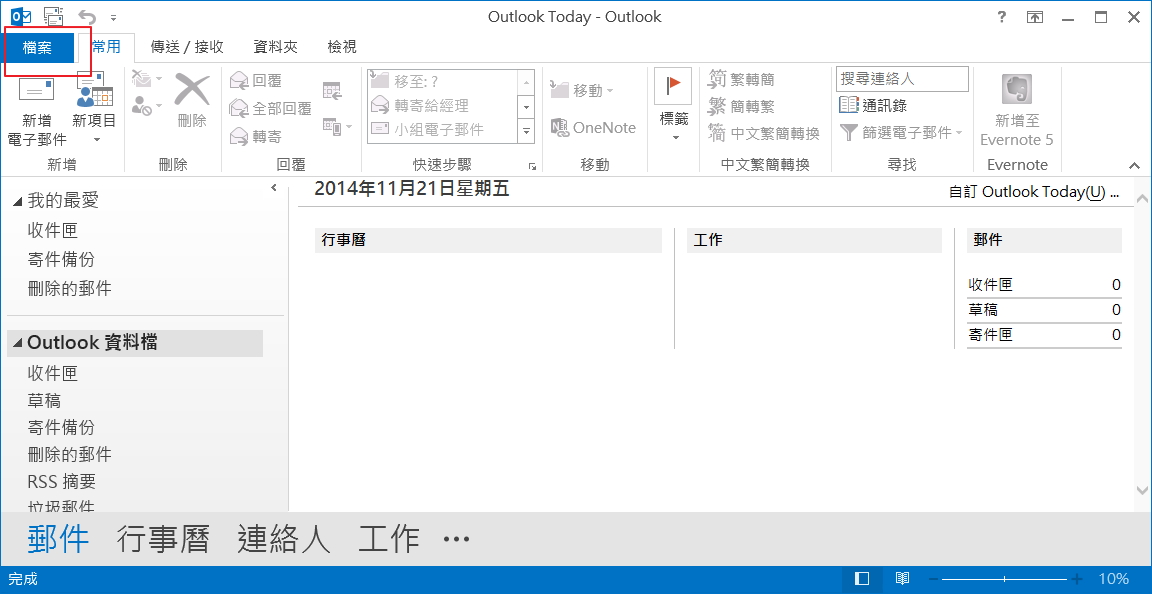Click the 搜尋連絡人 search box
Viewport: 1152px width, 594px height.
902,79
